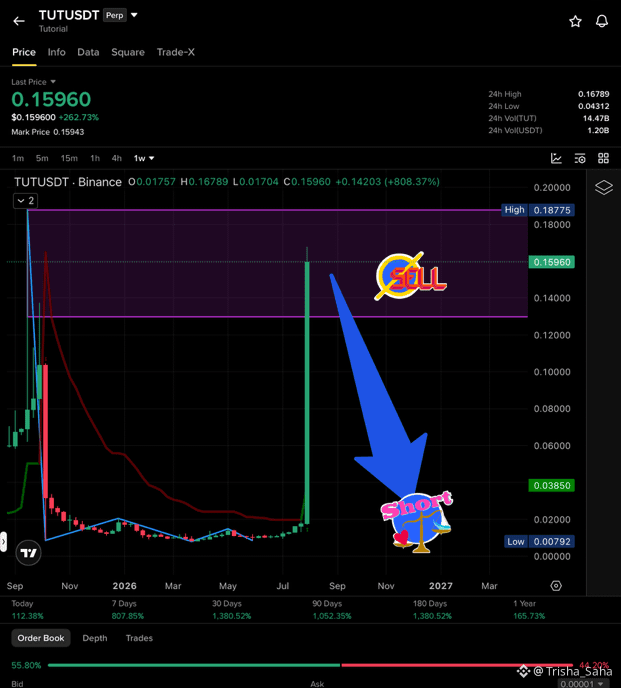
Task: Click the 0.03850 green price label
Action: point(552,486)
